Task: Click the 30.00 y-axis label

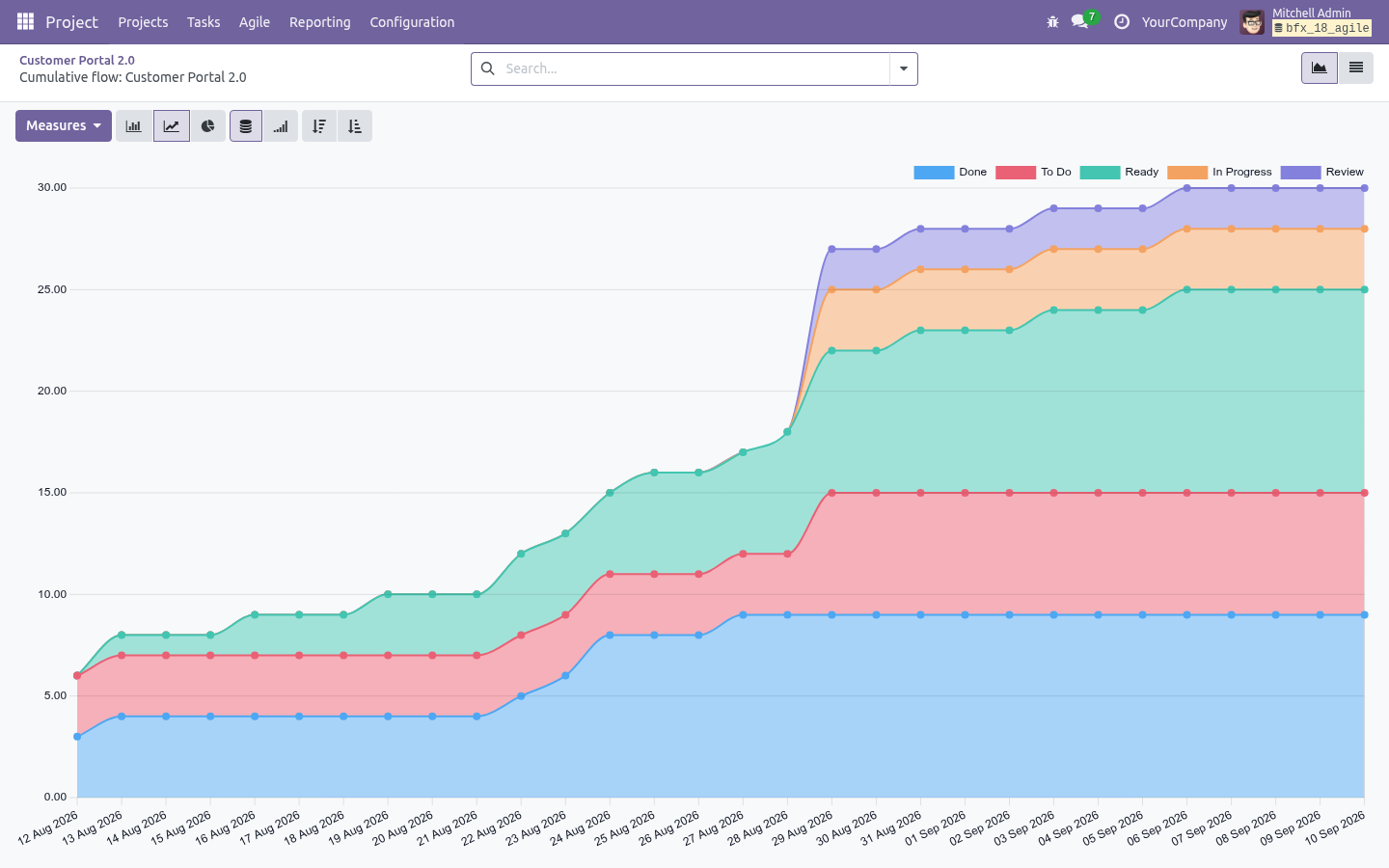Action: coord(52,187)
